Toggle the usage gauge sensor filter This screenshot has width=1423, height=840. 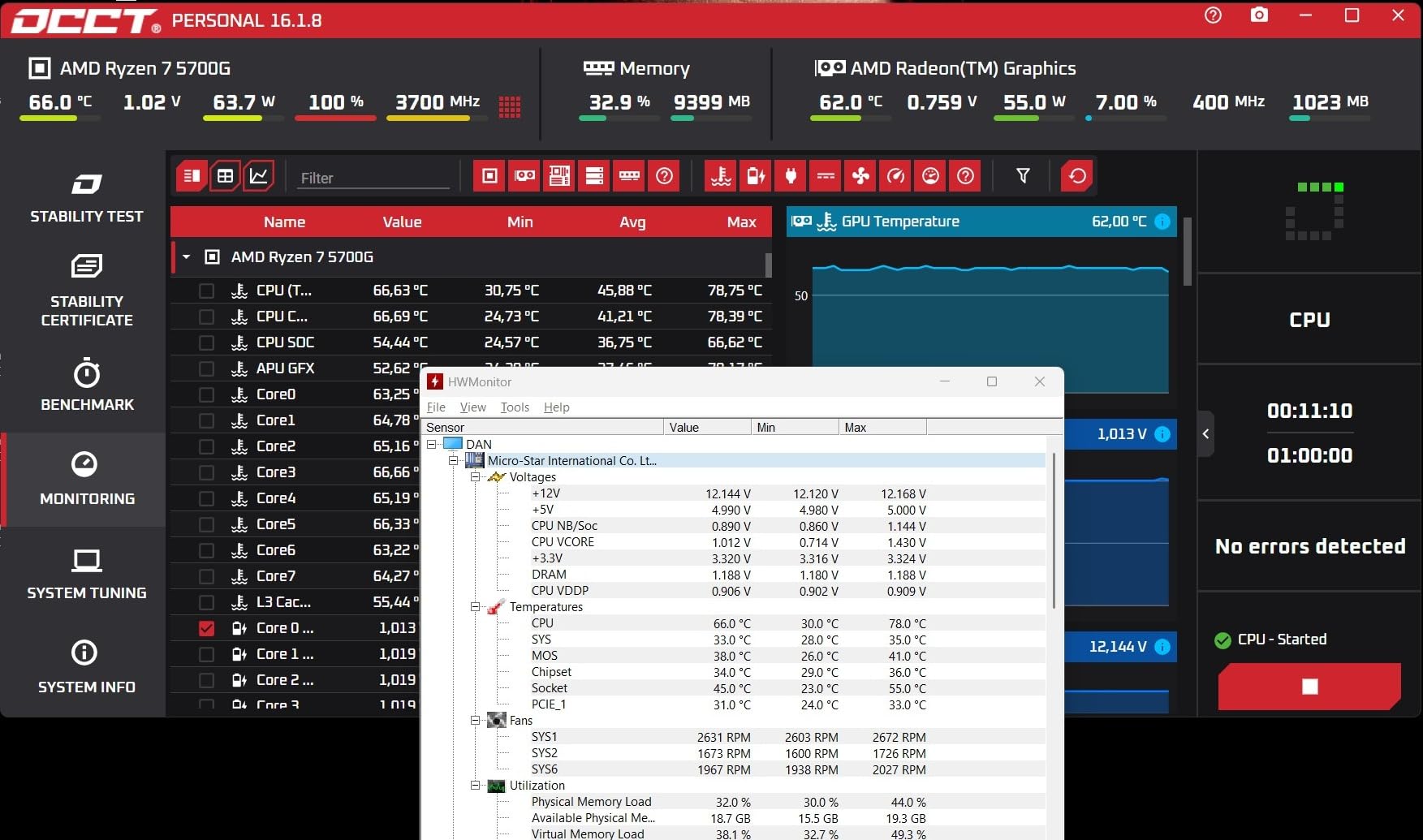click(931, 176)
